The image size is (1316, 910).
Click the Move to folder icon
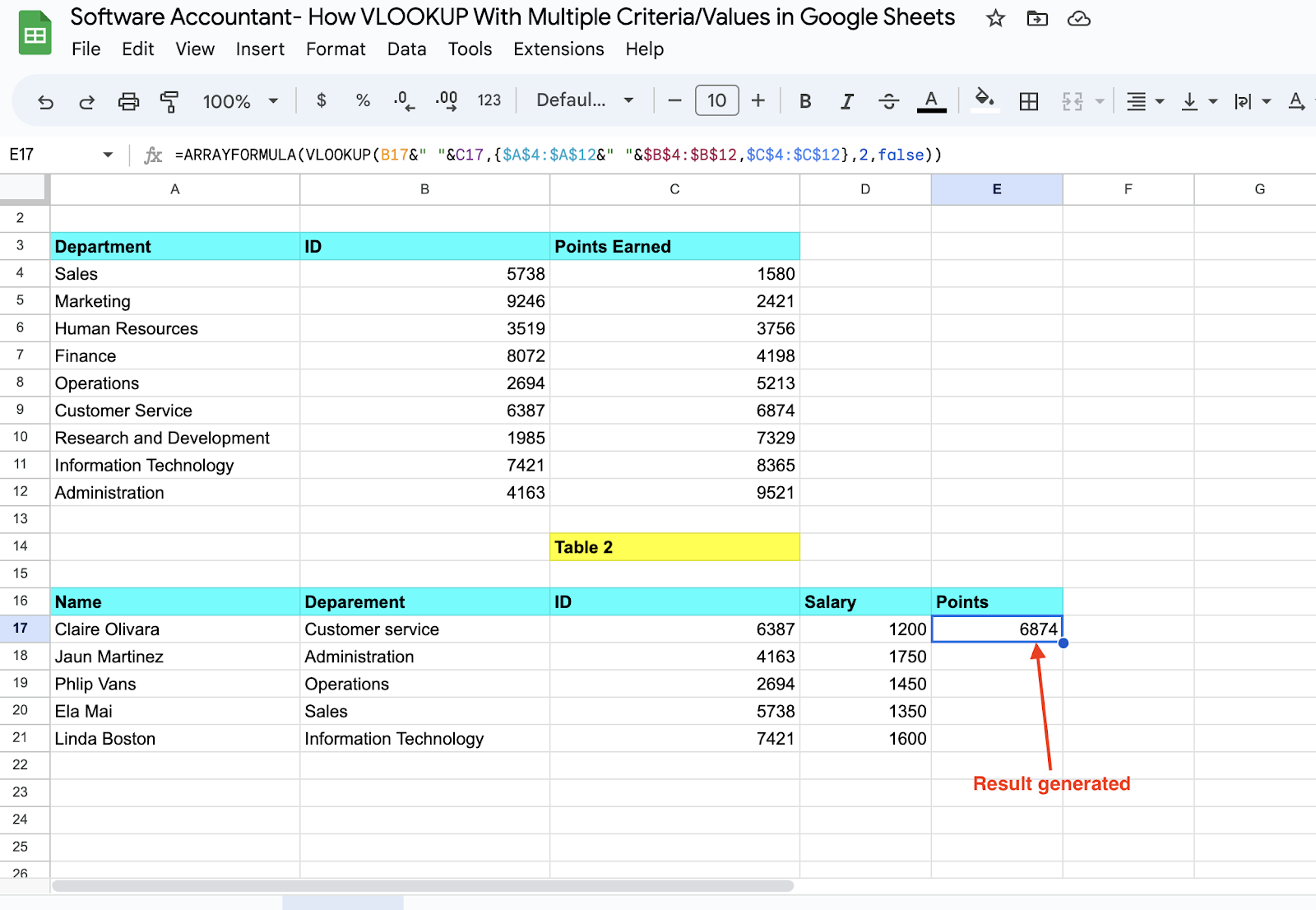point(1037,18)
